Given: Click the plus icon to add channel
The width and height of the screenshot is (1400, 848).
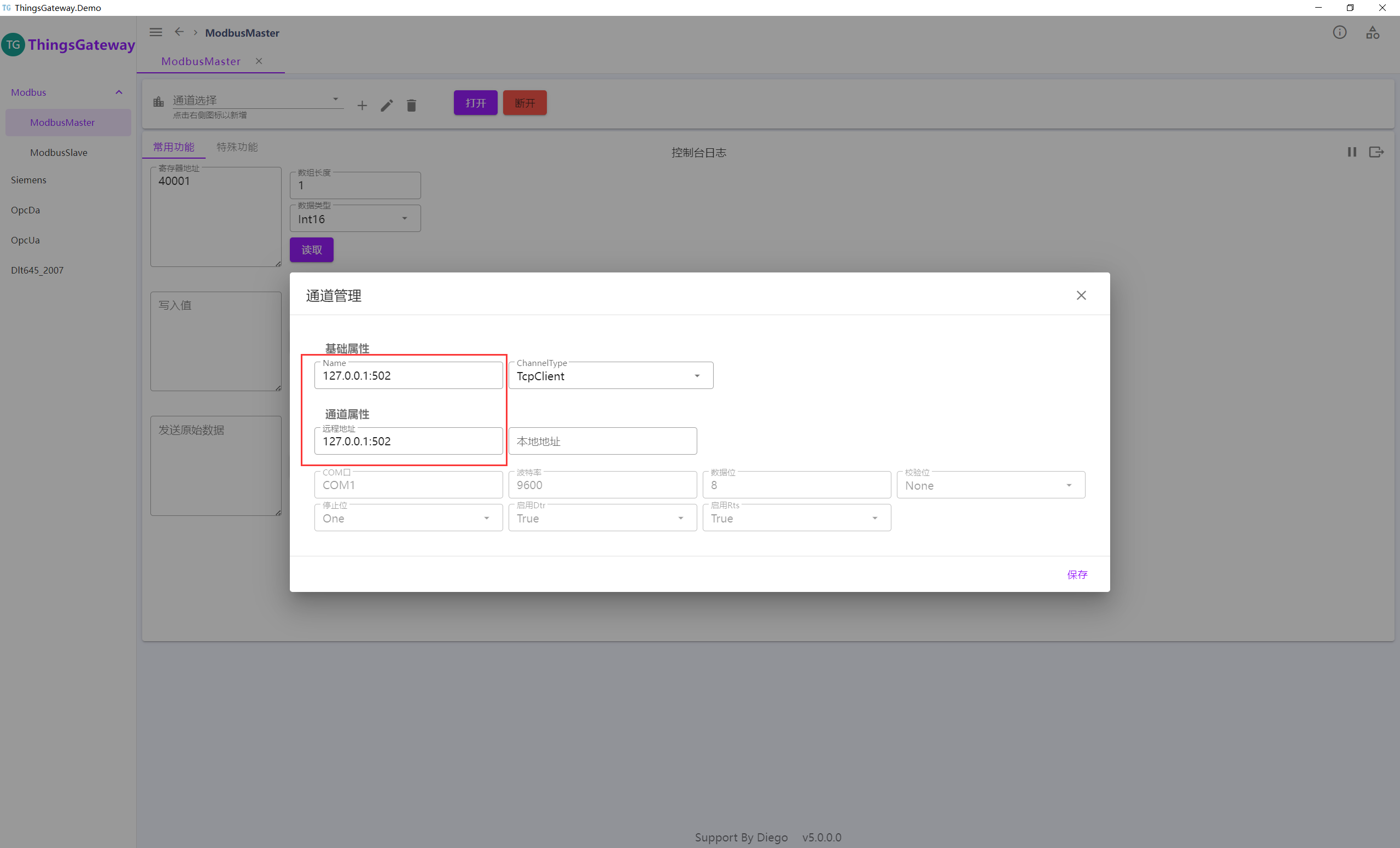Looking at the screenshot, I should tap(362, 105).
